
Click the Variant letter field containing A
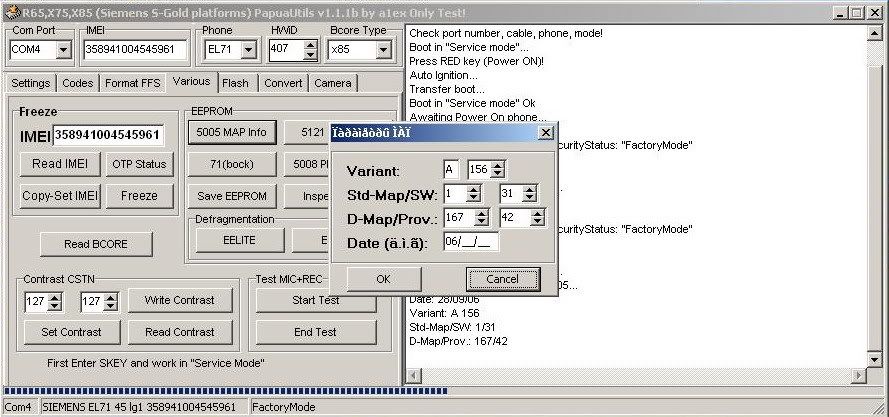451,170
